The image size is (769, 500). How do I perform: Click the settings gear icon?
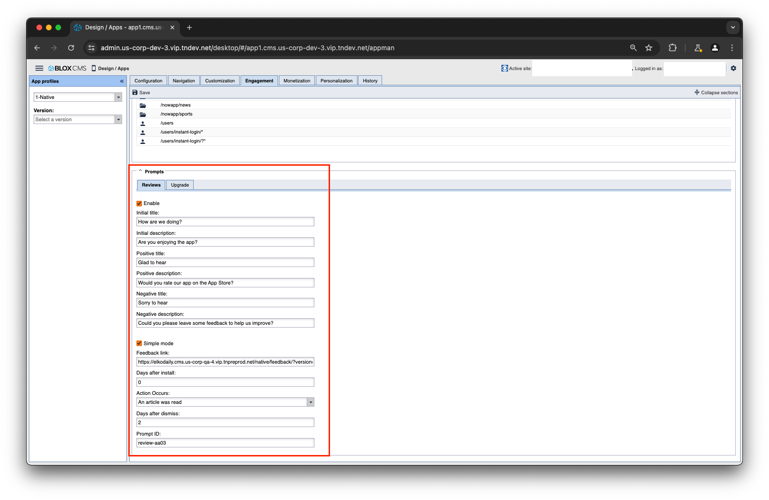point(733,68)
